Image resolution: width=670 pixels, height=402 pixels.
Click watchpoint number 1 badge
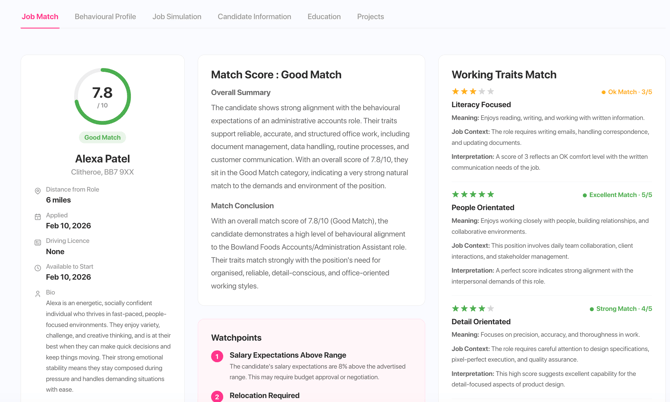coord(217,356)
